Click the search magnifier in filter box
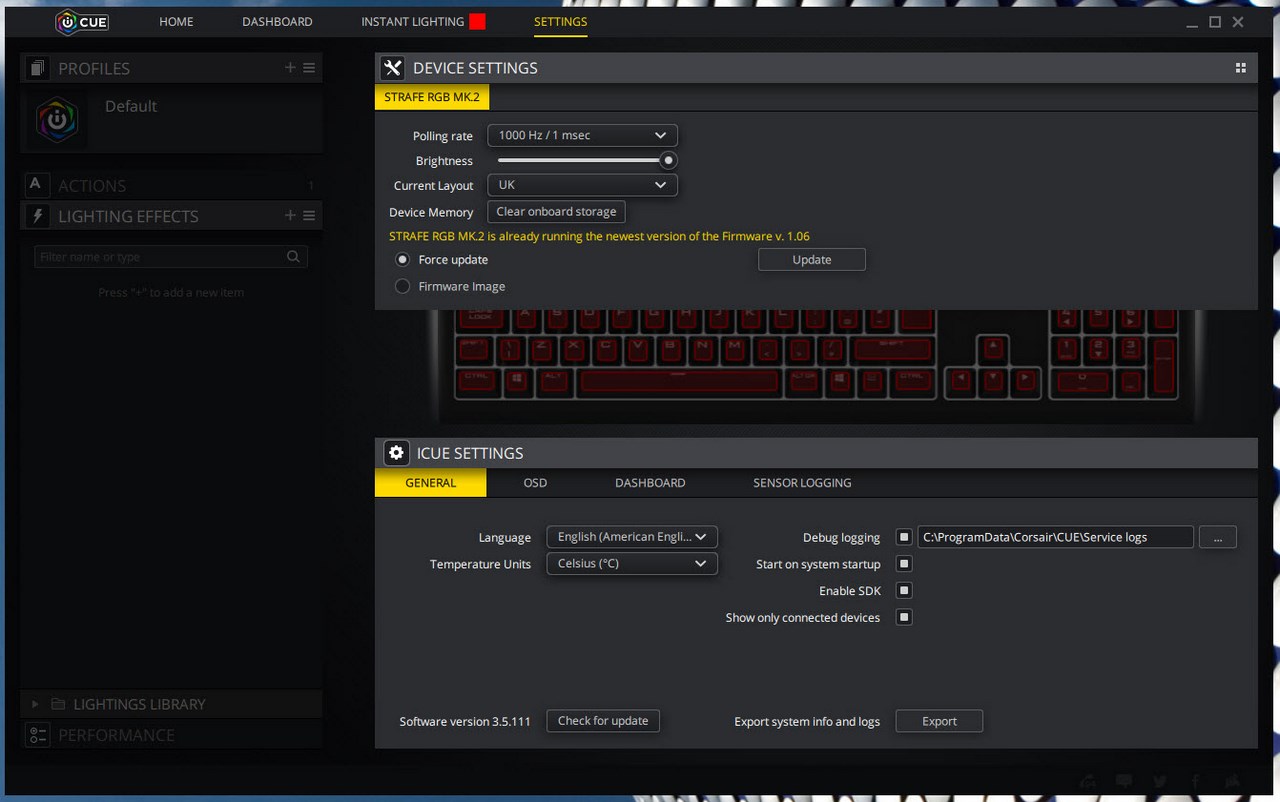The height and width of the screenshot is (802, 1280). (293, 257)
